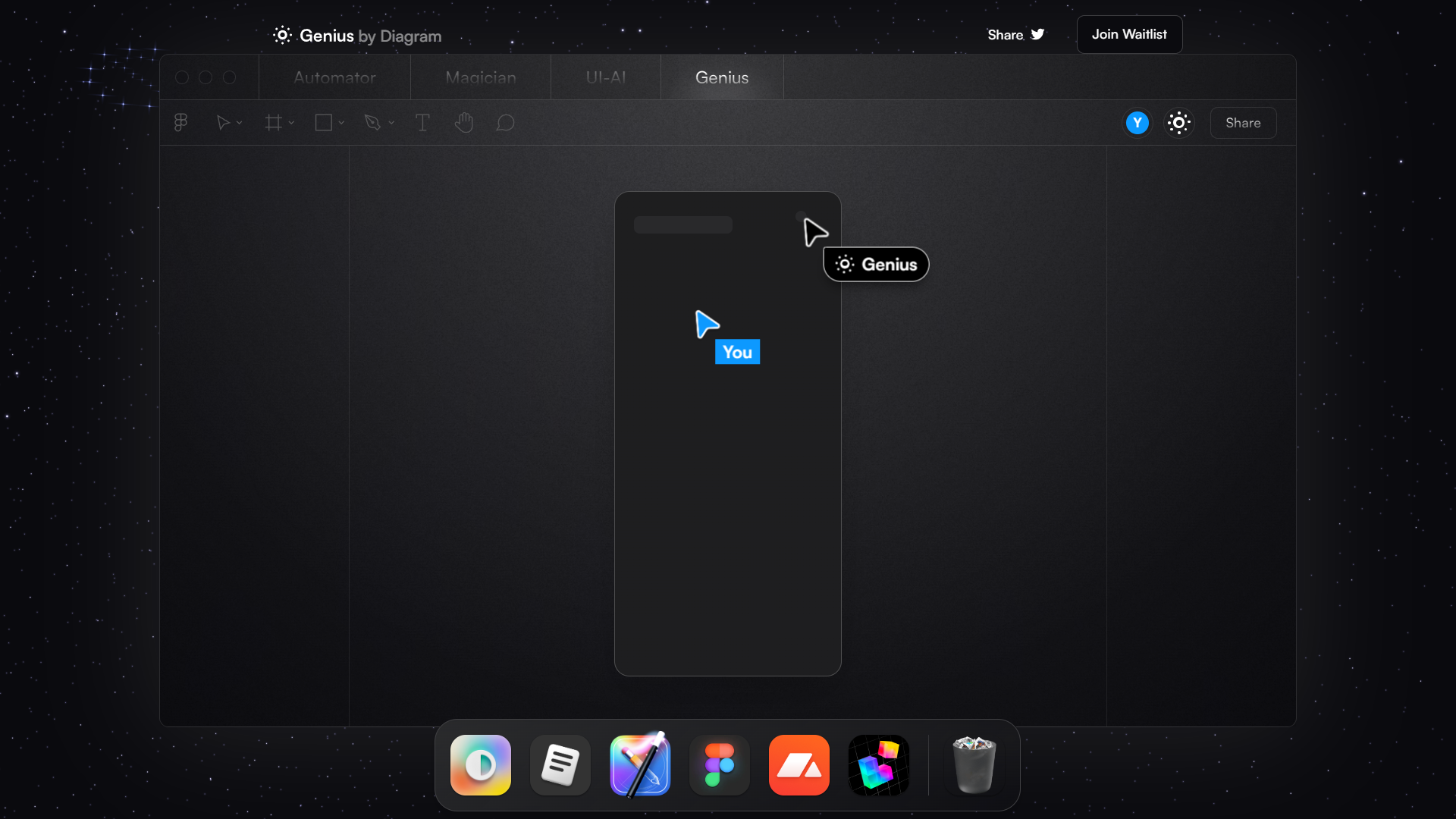
Task: Select the phone frame placeholder bar
Action: tap(683, 224)
